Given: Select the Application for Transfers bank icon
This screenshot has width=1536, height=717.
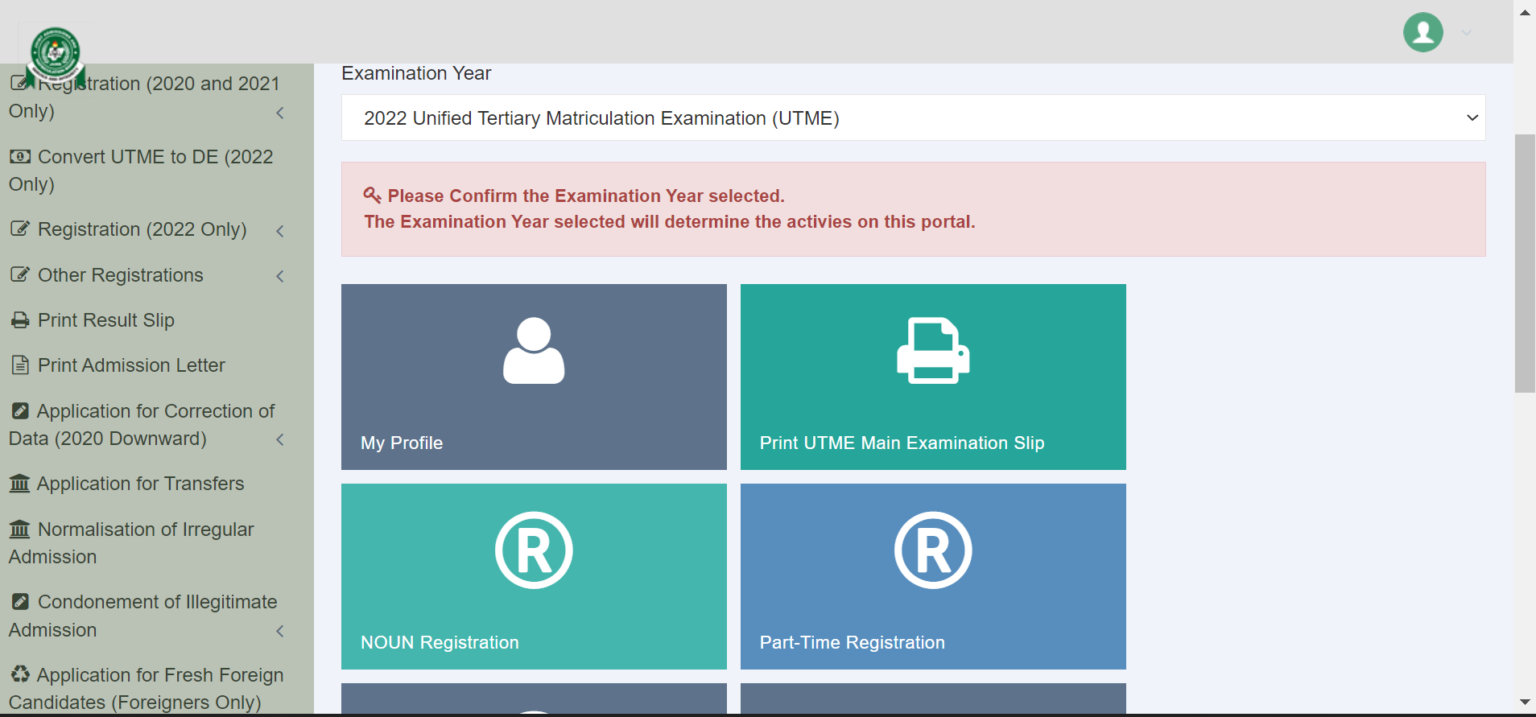Looking at the screenshot, I should coord(22,483).
